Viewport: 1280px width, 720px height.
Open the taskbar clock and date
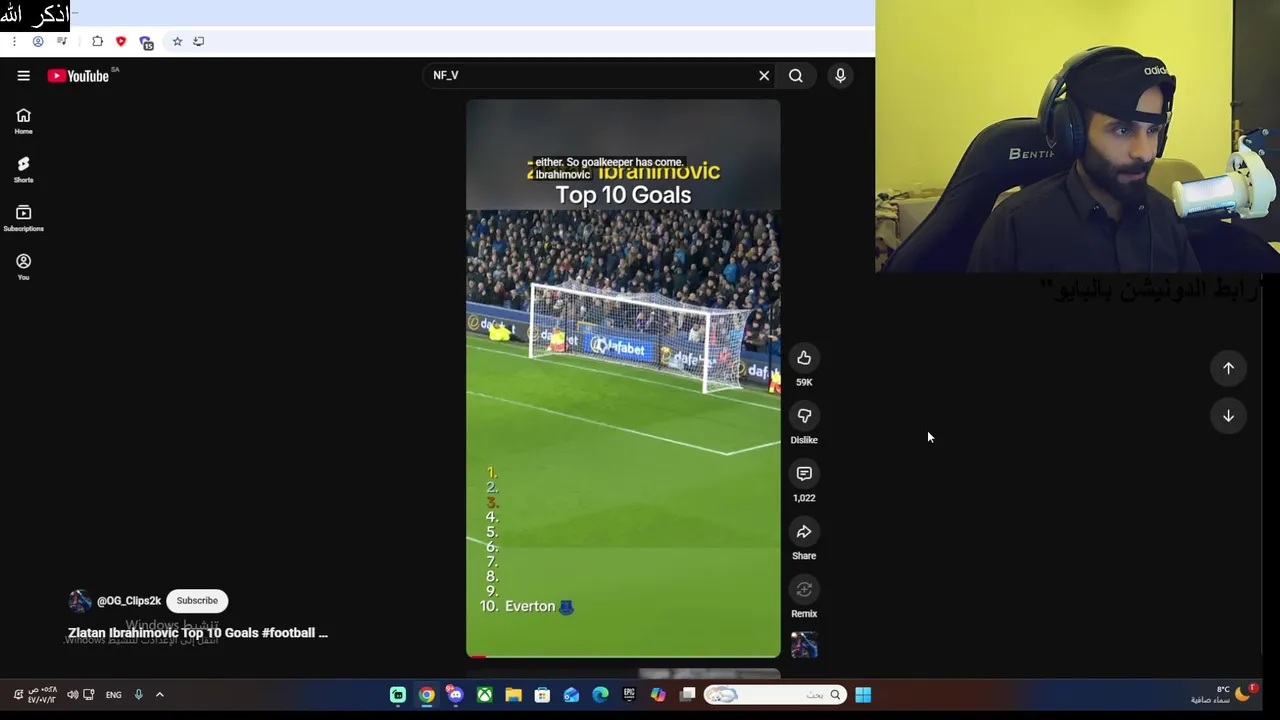[42, 695]
